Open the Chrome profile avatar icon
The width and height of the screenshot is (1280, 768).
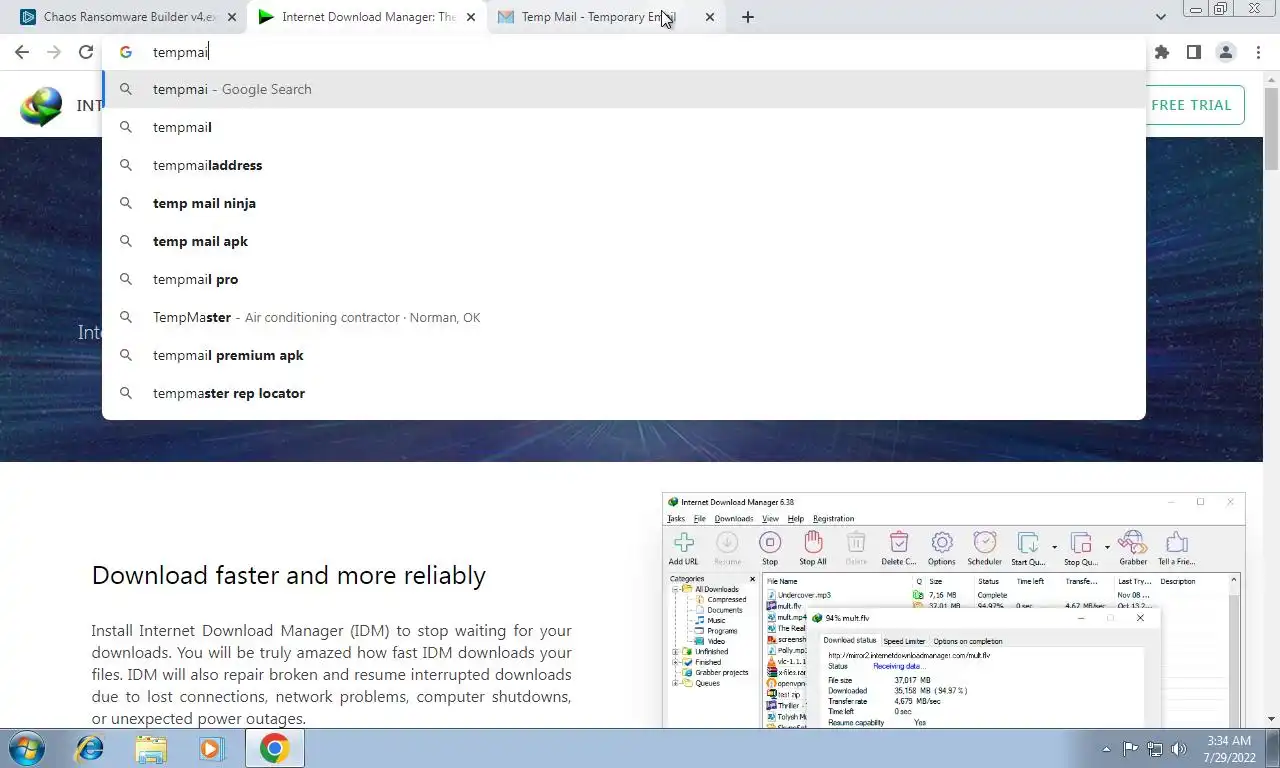(x=1225, y=52)
